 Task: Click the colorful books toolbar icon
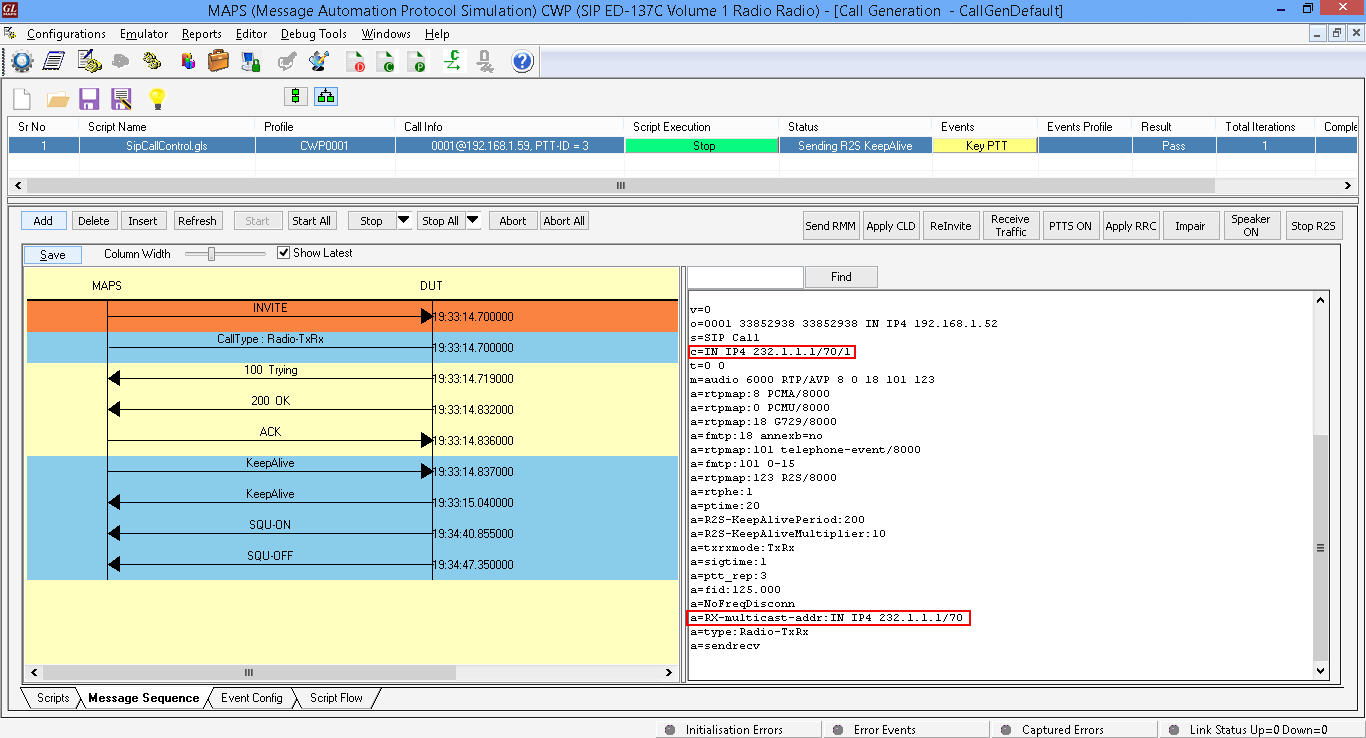tap(188, 62)
